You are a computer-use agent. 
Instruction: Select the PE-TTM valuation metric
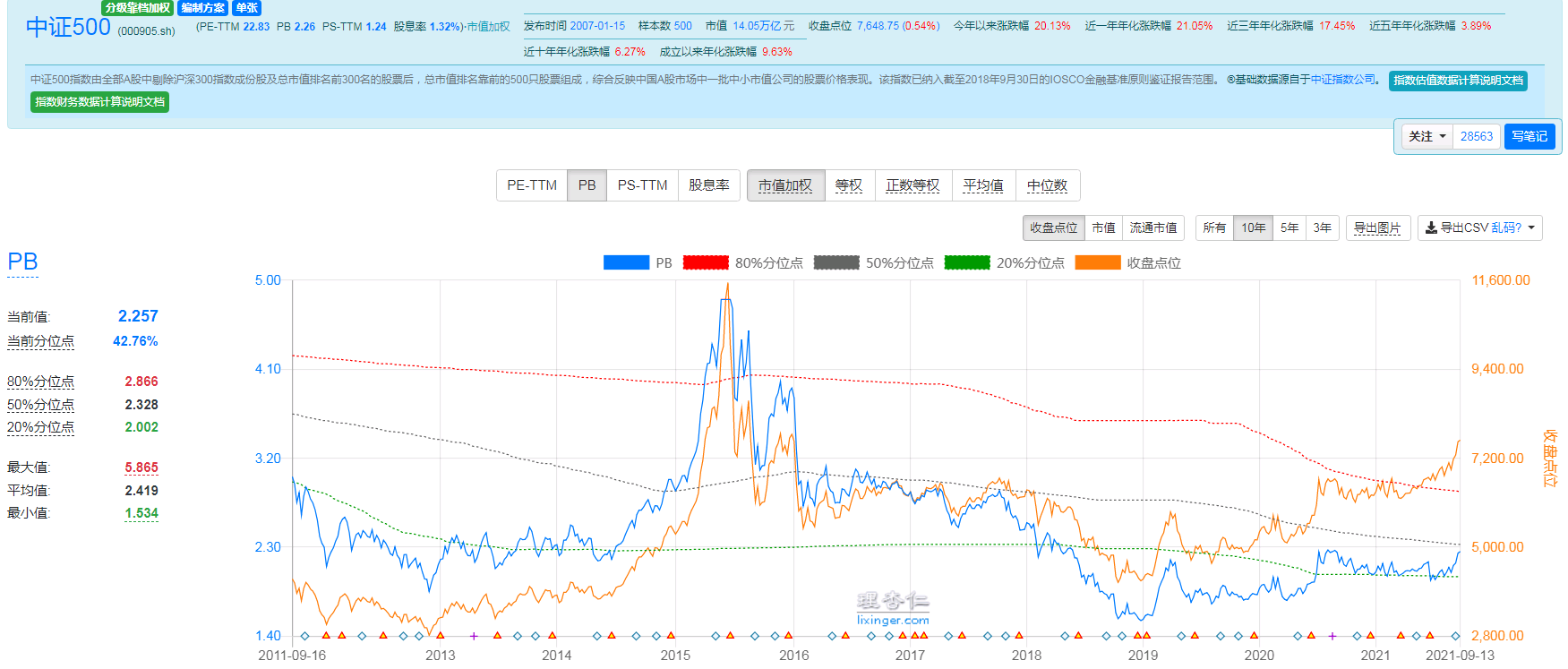coord(532,185)
